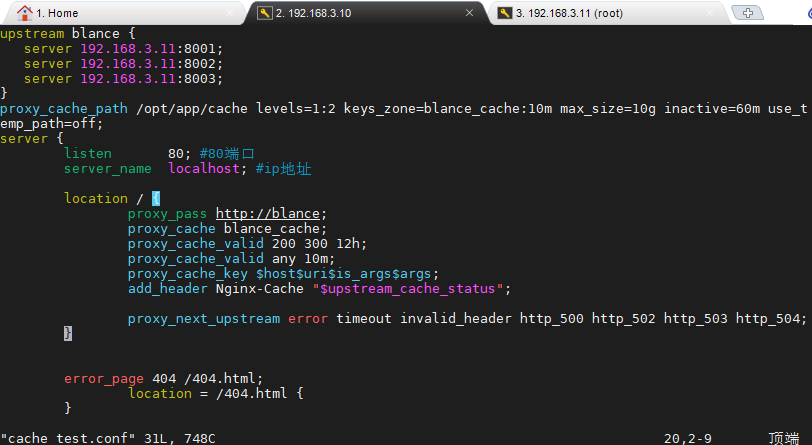Click the 'proxy_pass' directive
Image resolution: width=812 pixels, height=445 pixels.
click(167, 213)
